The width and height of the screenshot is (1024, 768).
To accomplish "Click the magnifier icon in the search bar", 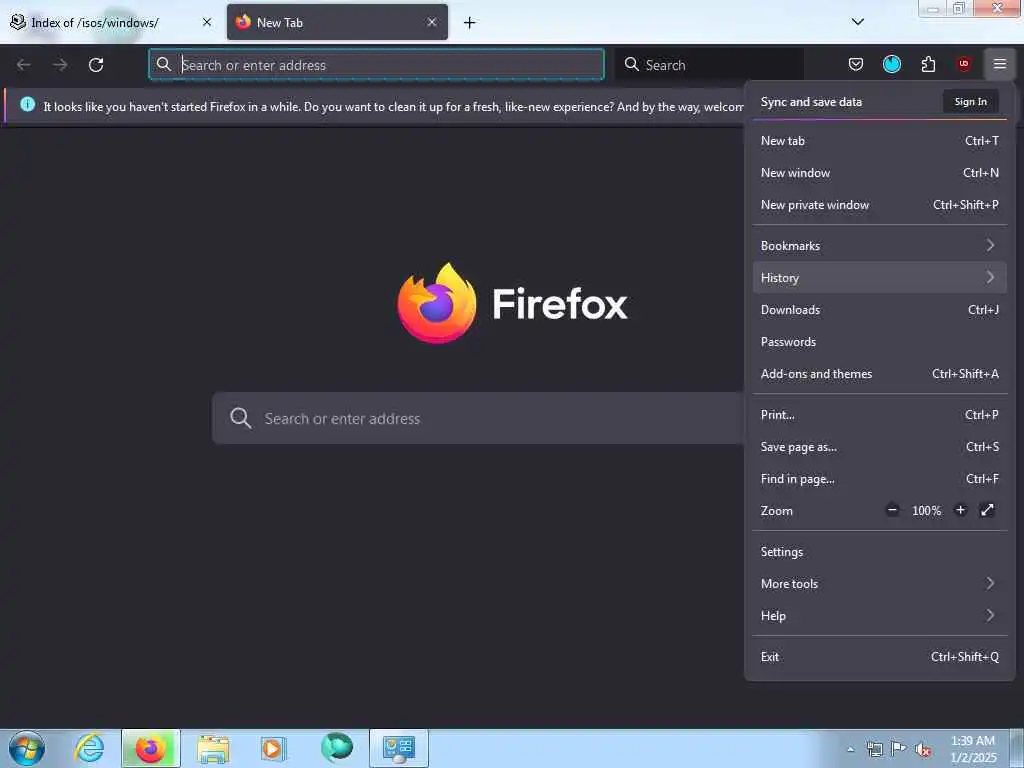I will 632,64.
